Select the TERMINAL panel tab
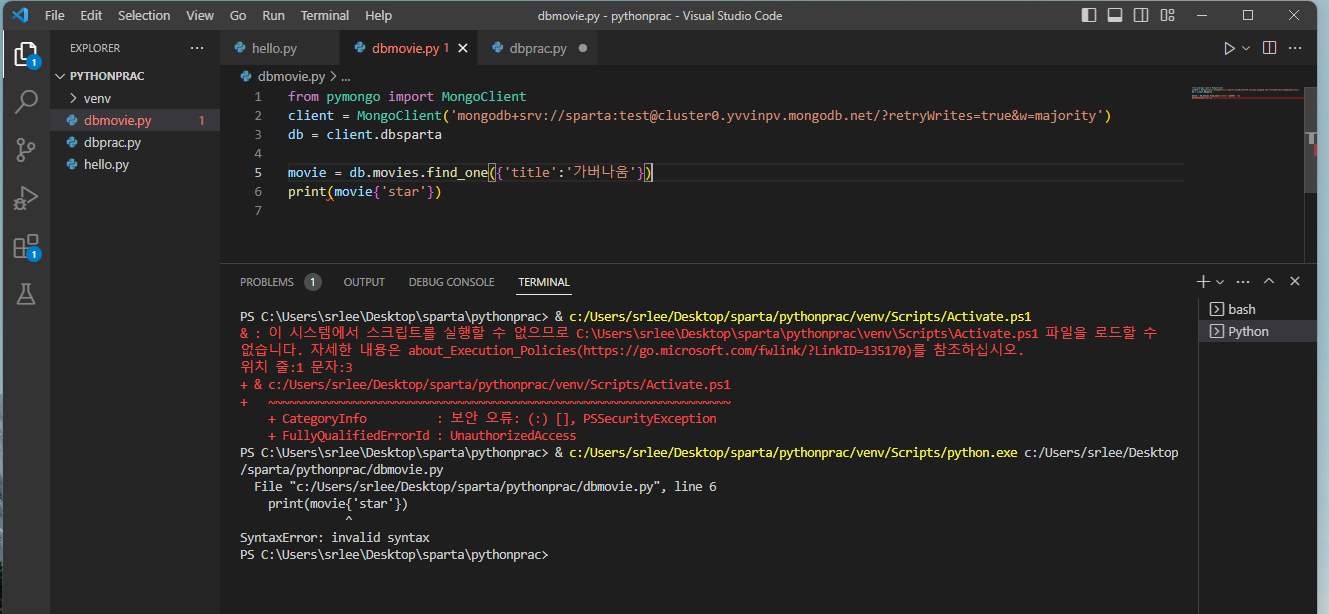Viewport: 1329px width, 614px height. pyautogui.click(x=544, y=282)
